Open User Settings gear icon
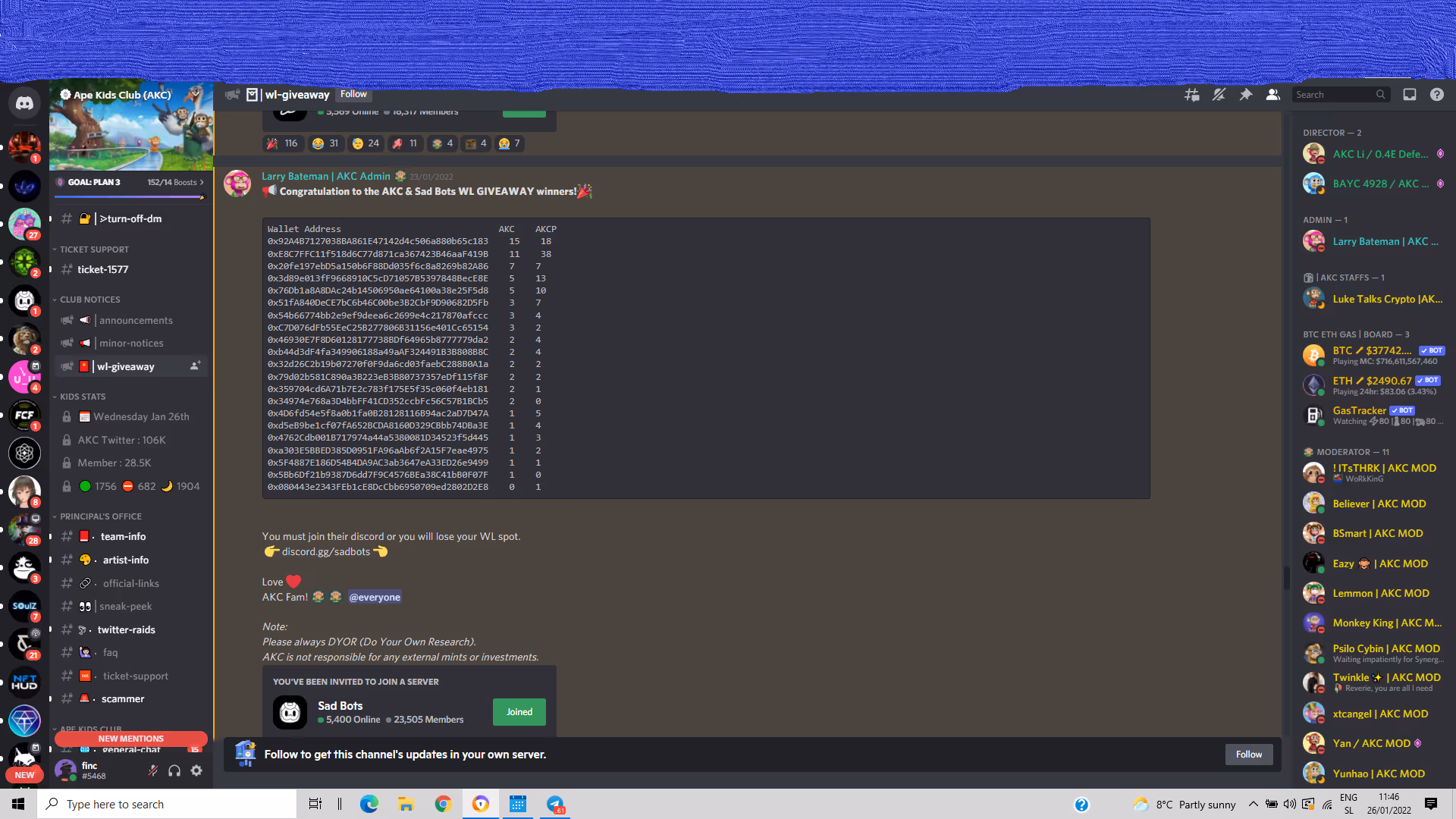The width and height of the screenshot is (1456, 819). (196, 771)
